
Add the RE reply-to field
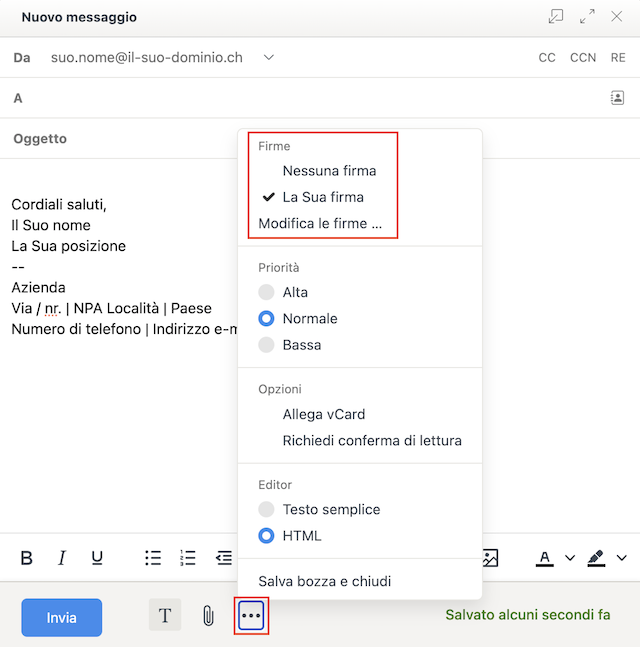point(618,57)
